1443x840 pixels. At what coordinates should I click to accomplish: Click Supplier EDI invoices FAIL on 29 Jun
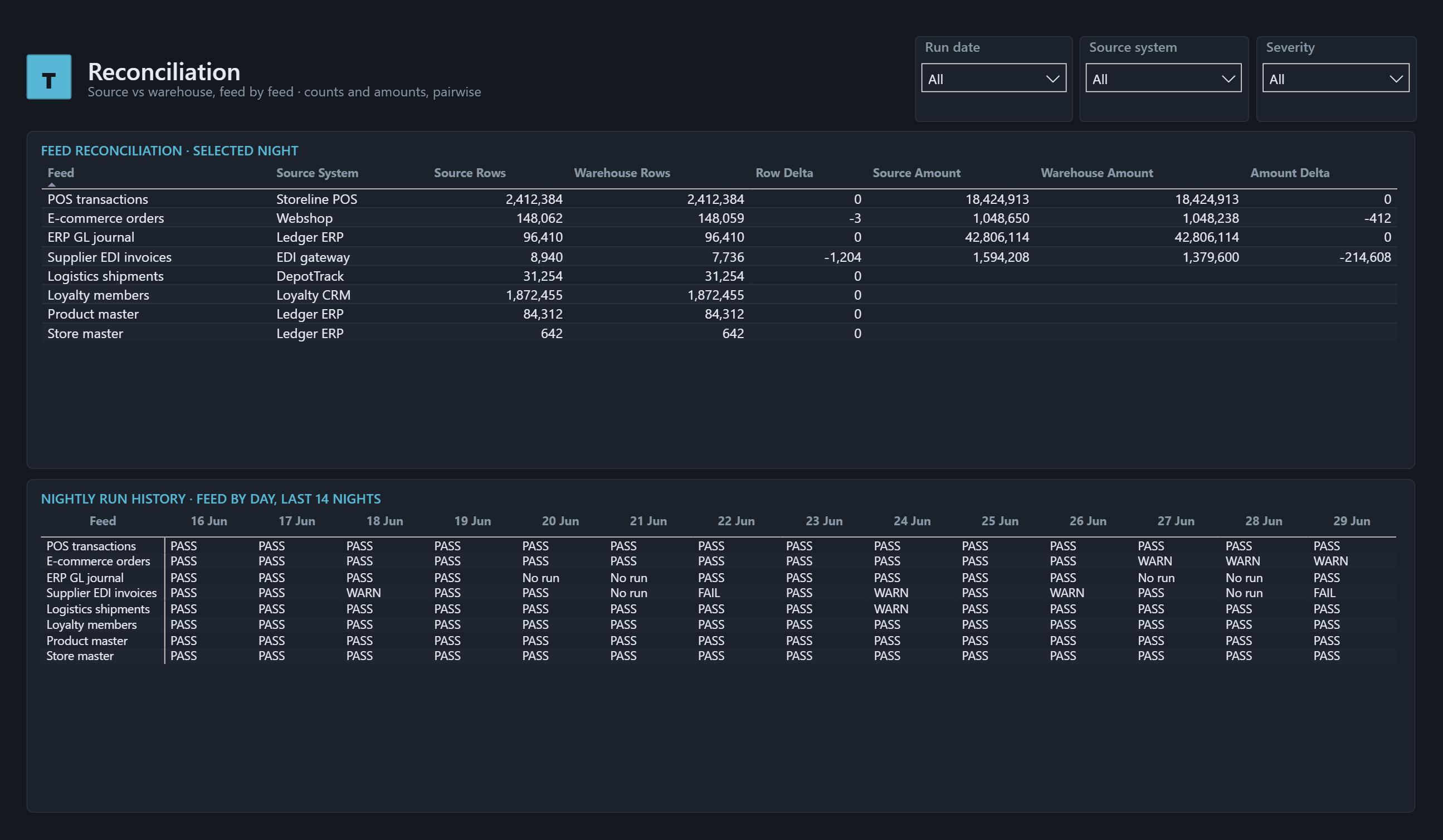click(x=1324, y=593)
